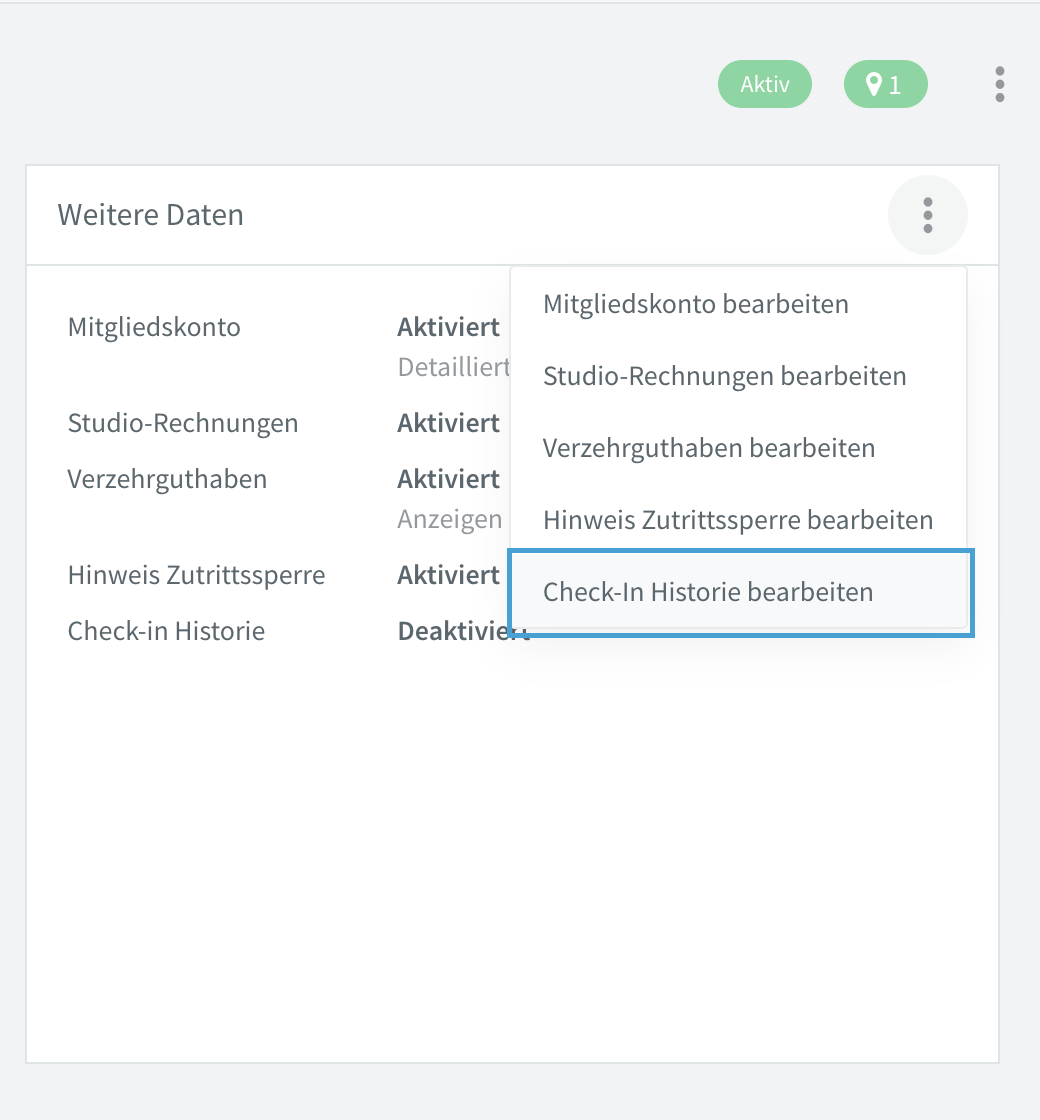Click the Aktiviert value for Studio-Rechnungen
Screen dimensions: 1040x1120
pyautogui.click(x=449, y=423)
